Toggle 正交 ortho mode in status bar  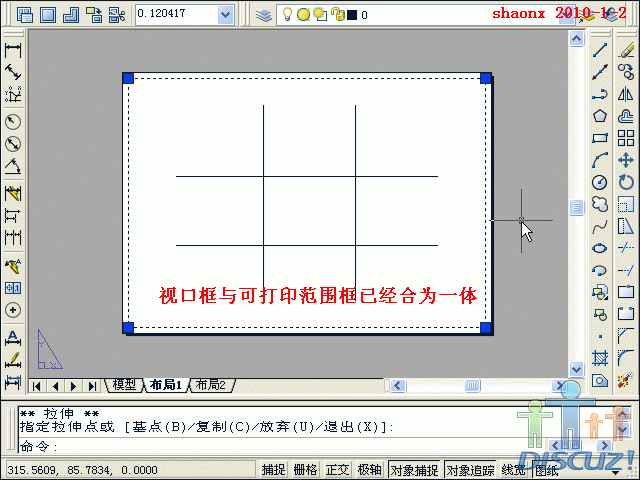pos(337,470)
